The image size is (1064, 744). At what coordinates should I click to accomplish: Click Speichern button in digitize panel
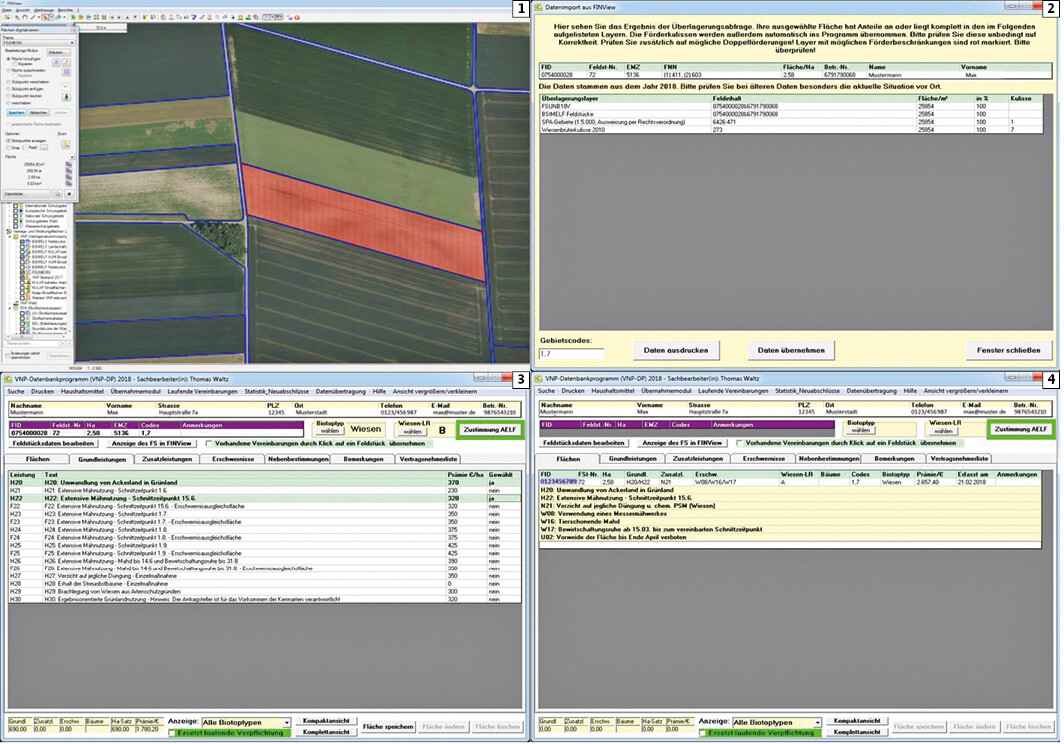(x=17, y=113)
